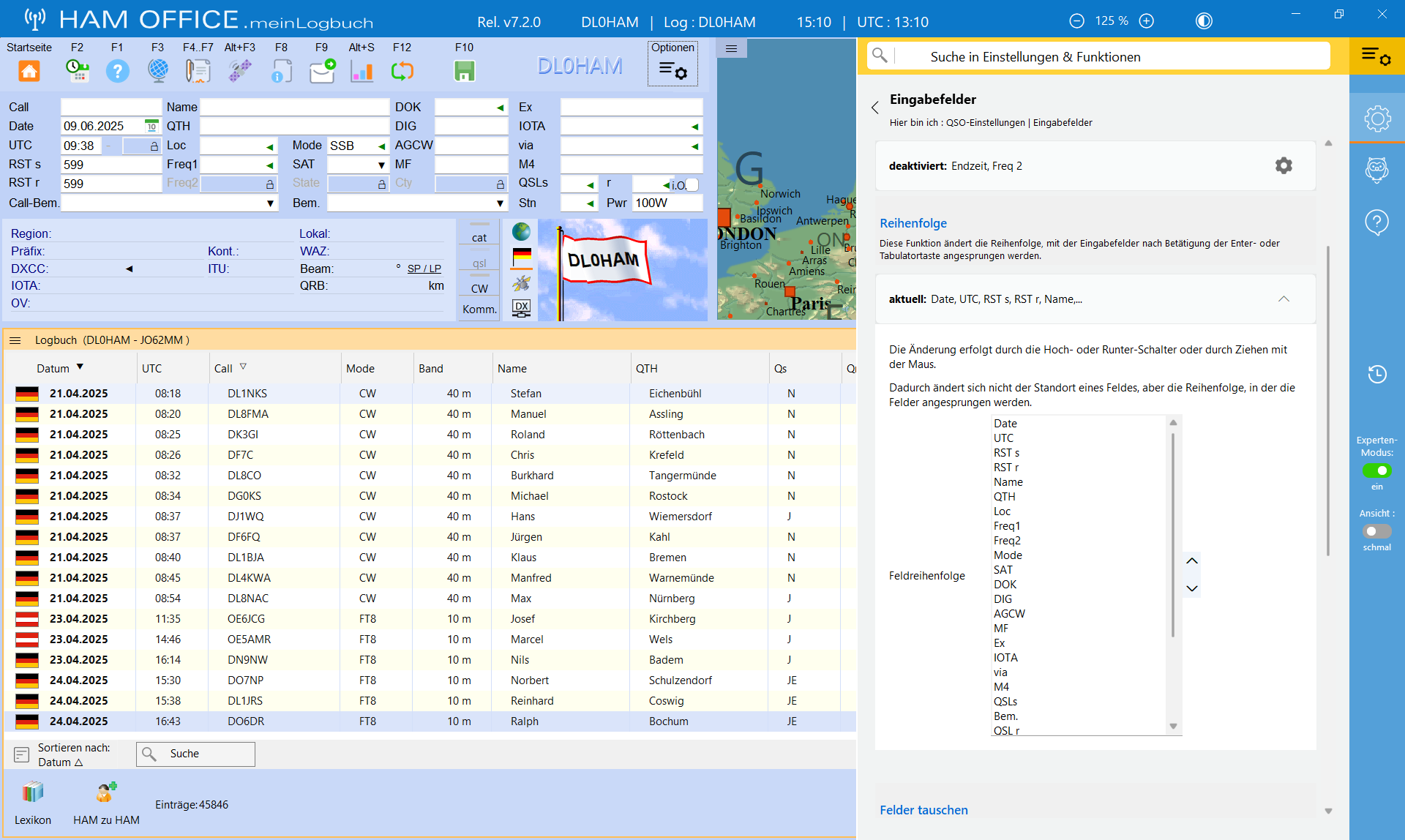Expand the Call-Bem. dropdown
1405x840 pixels.
(270, 203)
